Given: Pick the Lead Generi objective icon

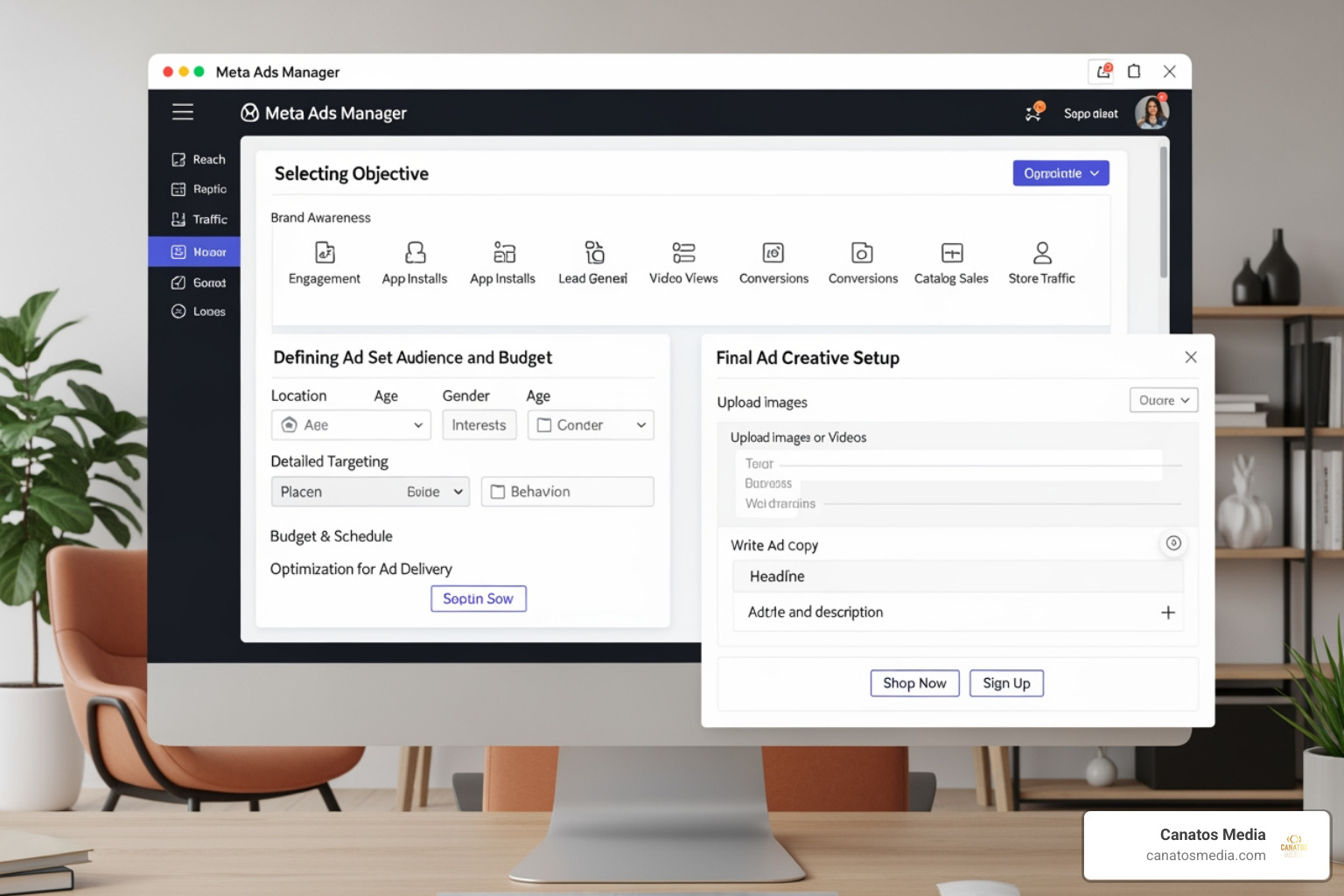Looking at the screenshot, I should [594, 253].
